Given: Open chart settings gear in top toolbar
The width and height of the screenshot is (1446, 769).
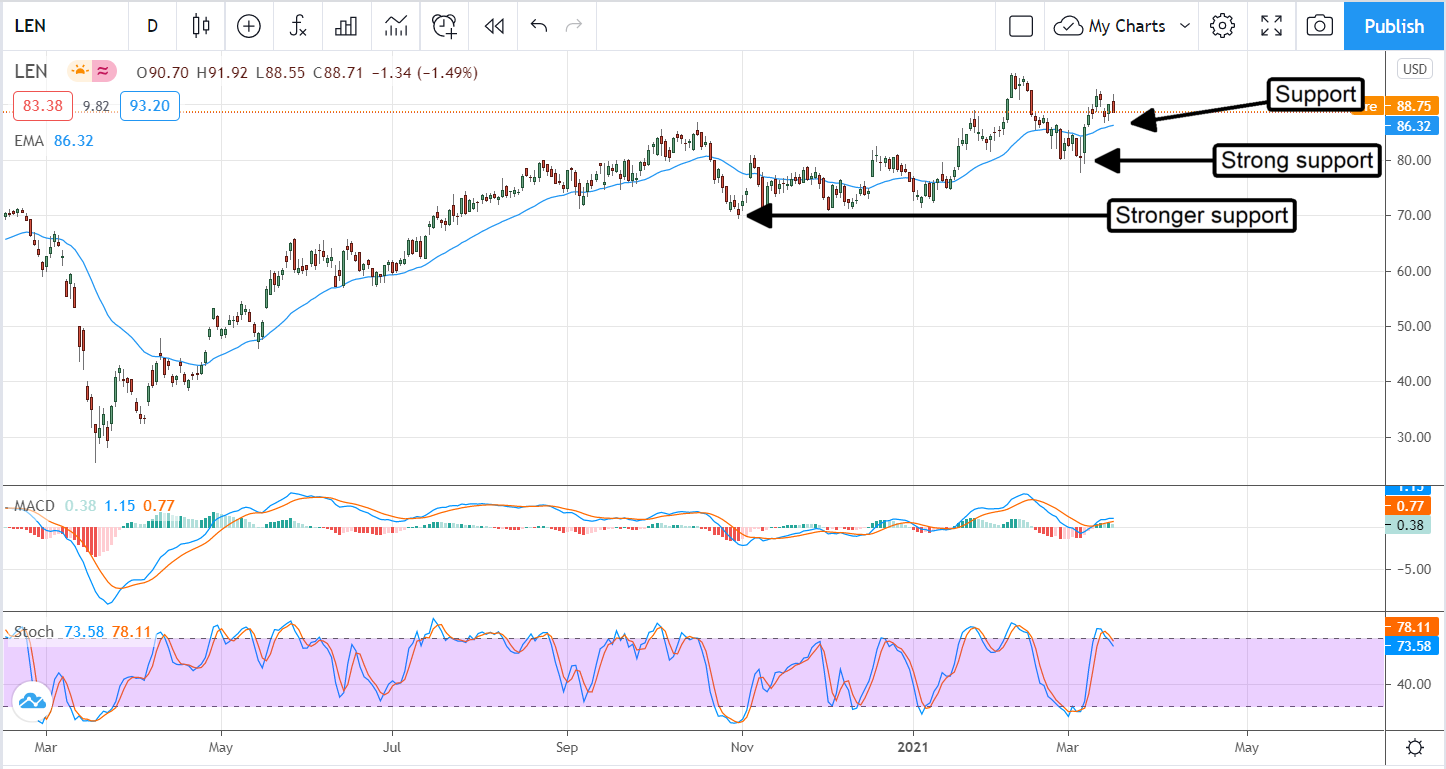Looking at the screenshot, I should point(1222,26).
